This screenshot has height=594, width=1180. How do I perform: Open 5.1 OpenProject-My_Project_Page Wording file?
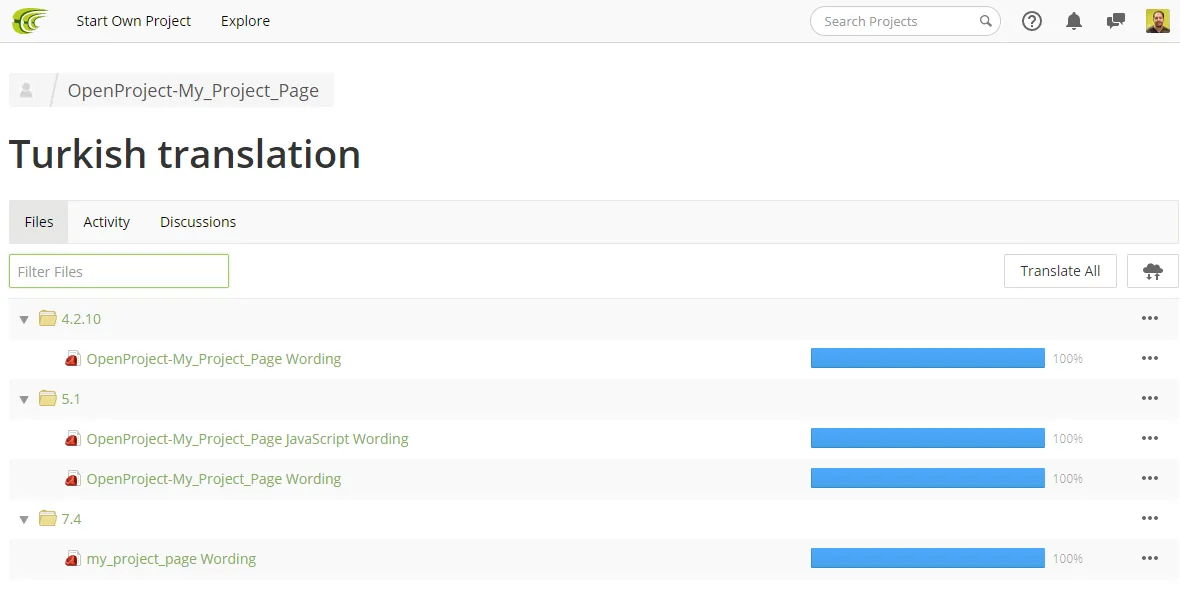coord(214,478)
